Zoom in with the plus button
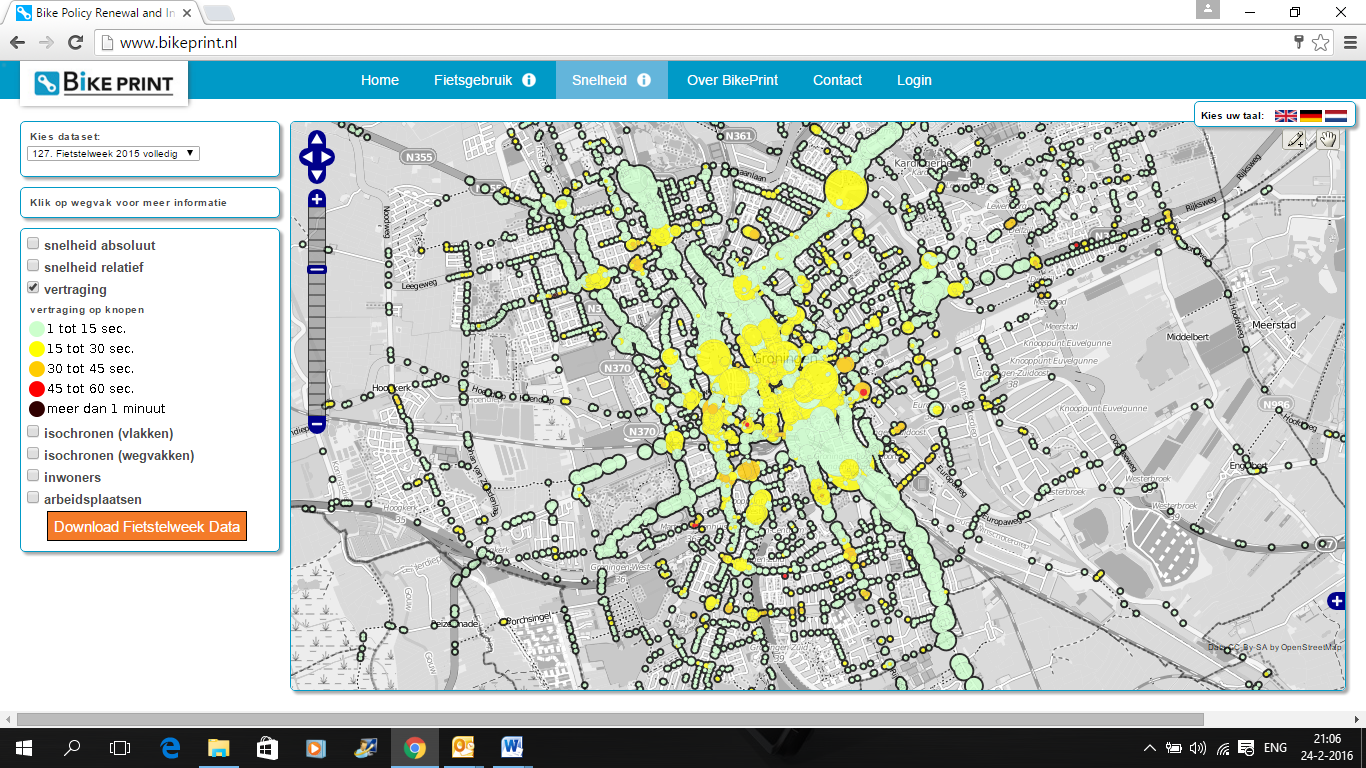This screenshot has height=768, width=1366. (317, 199)
